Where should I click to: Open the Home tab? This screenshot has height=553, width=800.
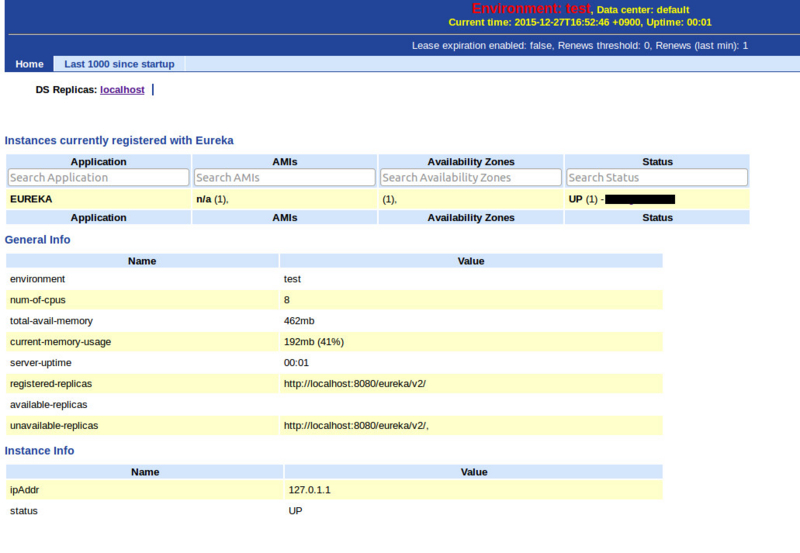point(29,64)
